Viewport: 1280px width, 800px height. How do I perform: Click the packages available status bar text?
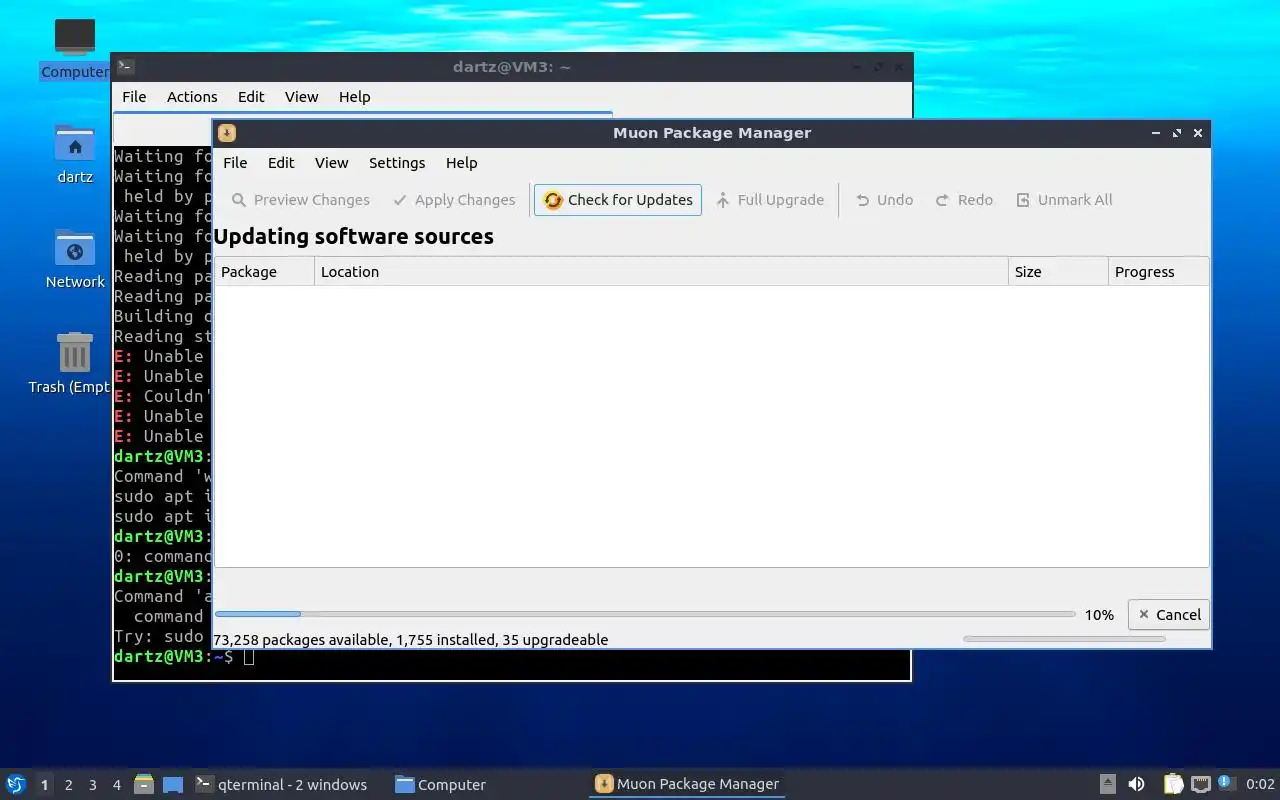(x=411, y=640)
